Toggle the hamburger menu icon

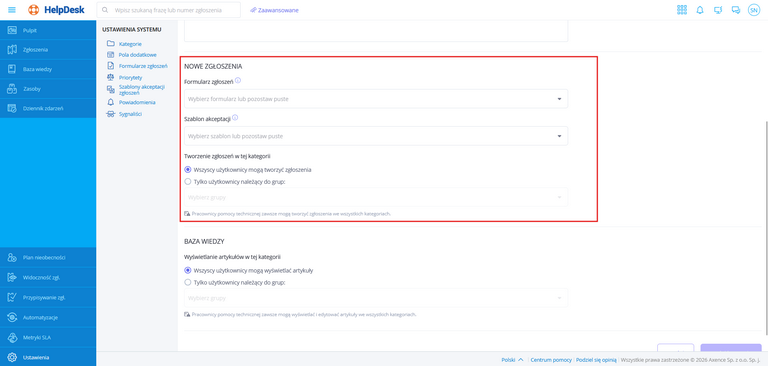(x=12, y=10)
